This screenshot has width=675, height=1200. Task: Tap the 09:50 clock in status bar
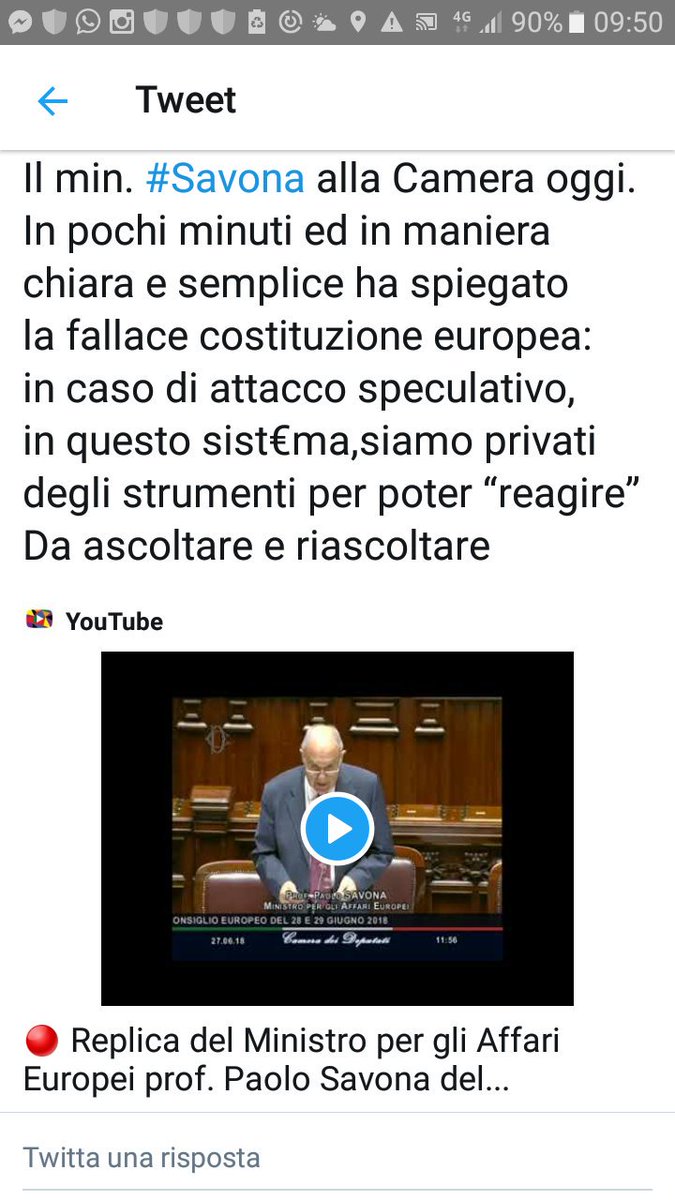pos(628,22)
